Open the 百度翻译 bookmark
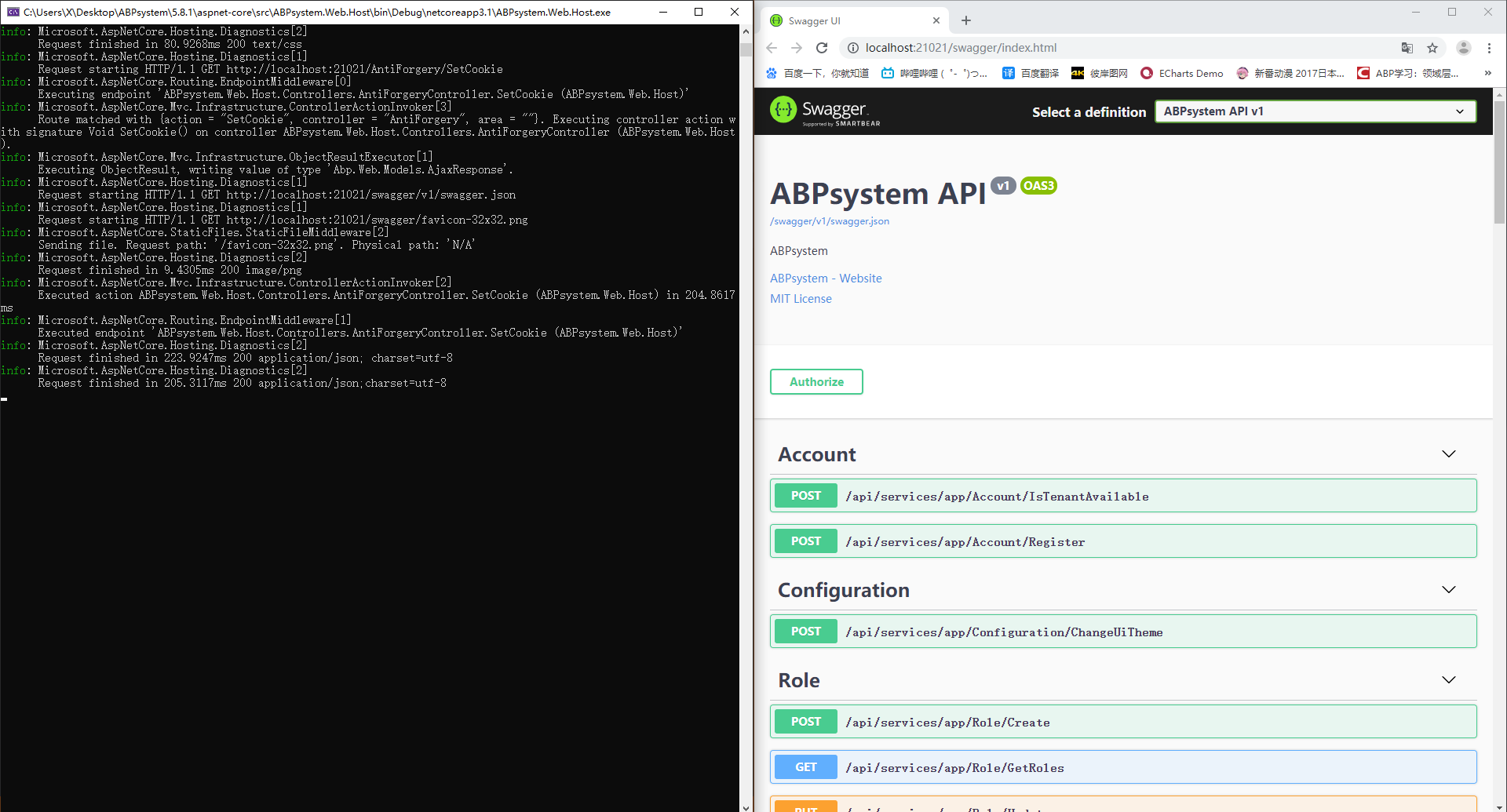The image size is (1507, 812). click(x=1031, y=73)
